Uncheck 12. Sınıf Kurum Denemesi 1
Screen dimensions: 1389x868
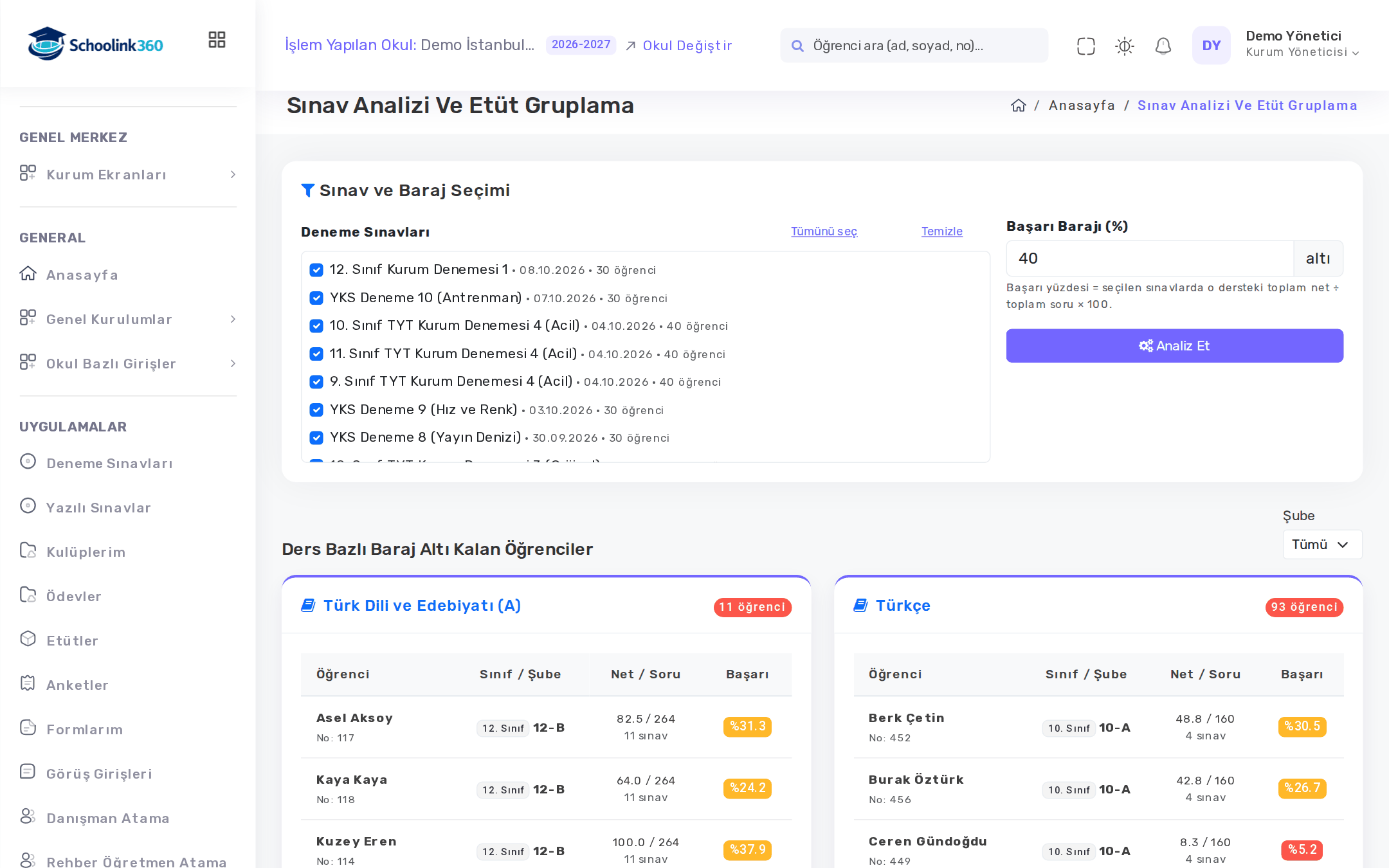point(316,270)
